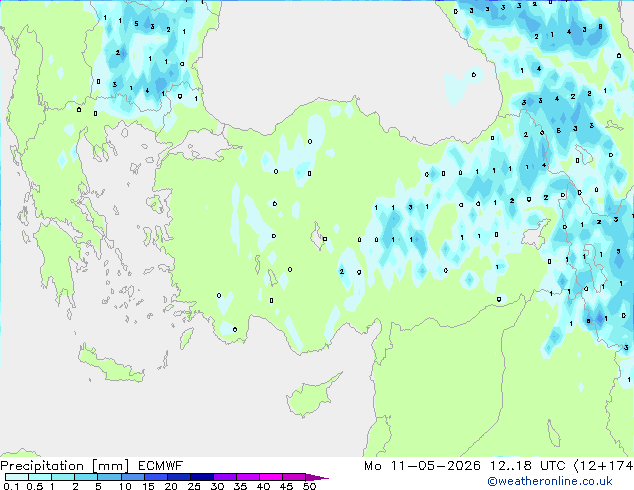
Task: Click the 0.1–0.5 mm palest legend swatch
Action: click(x=17, y=477)
